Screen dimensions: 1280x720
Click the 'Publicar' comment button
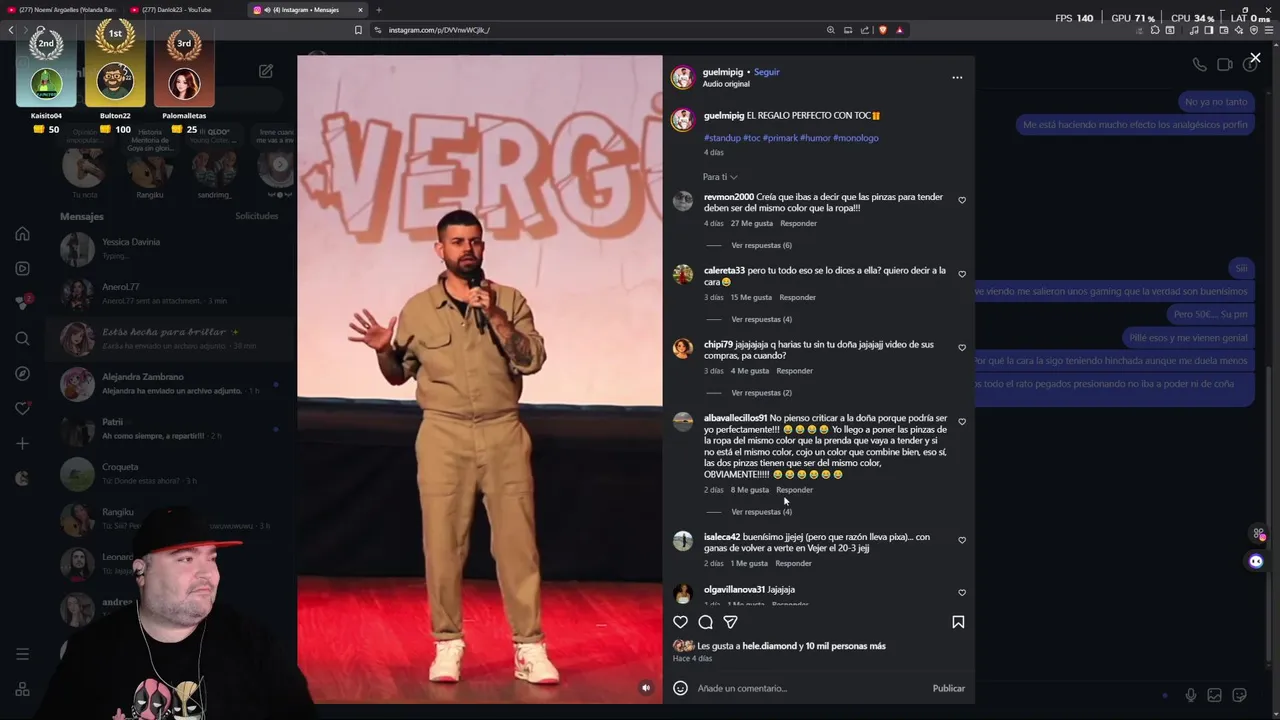click(x=948, y=688)
